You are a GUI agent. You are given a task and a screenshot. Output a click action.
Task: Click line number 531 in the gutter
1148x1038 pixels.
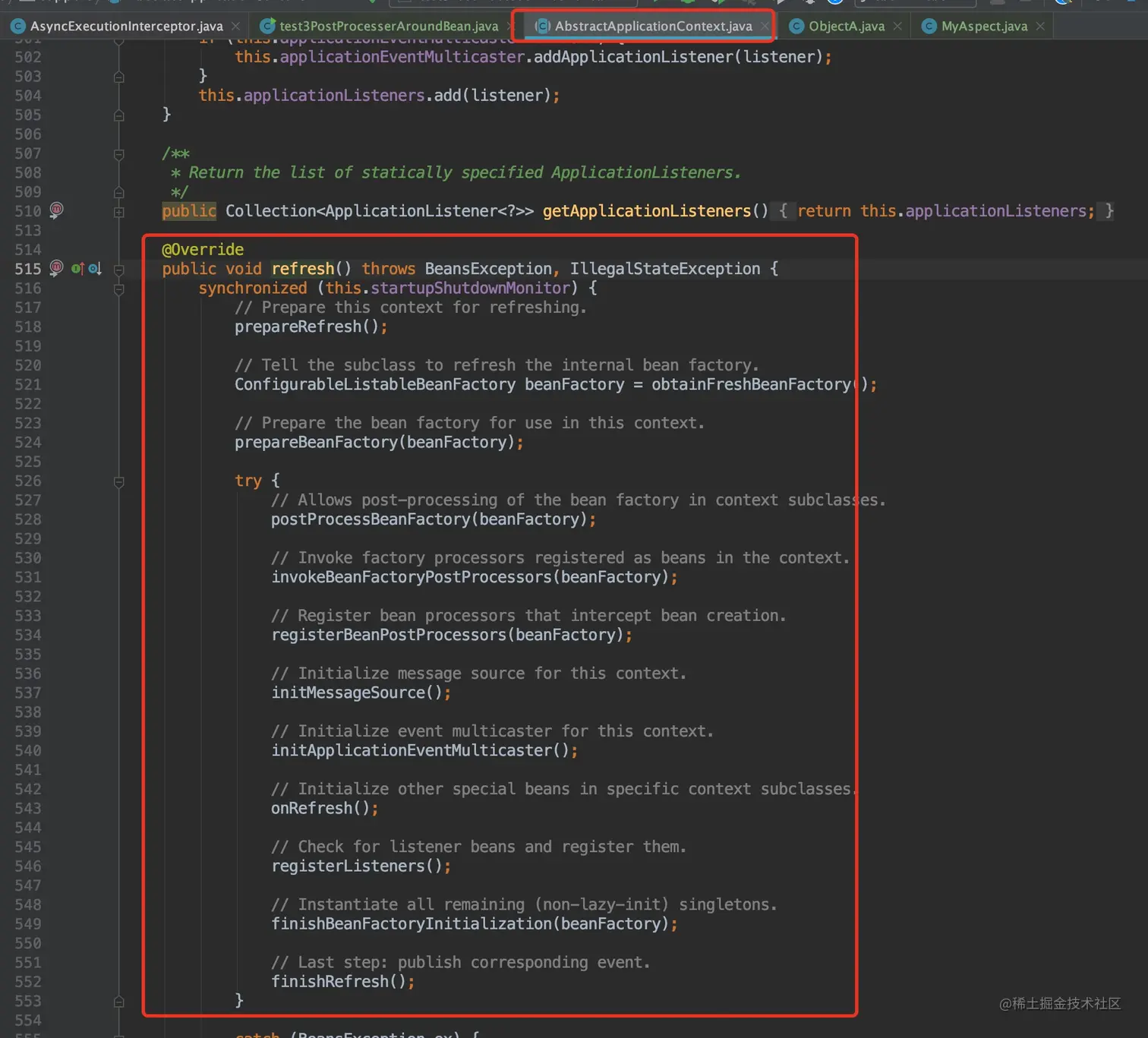point(28,577)
